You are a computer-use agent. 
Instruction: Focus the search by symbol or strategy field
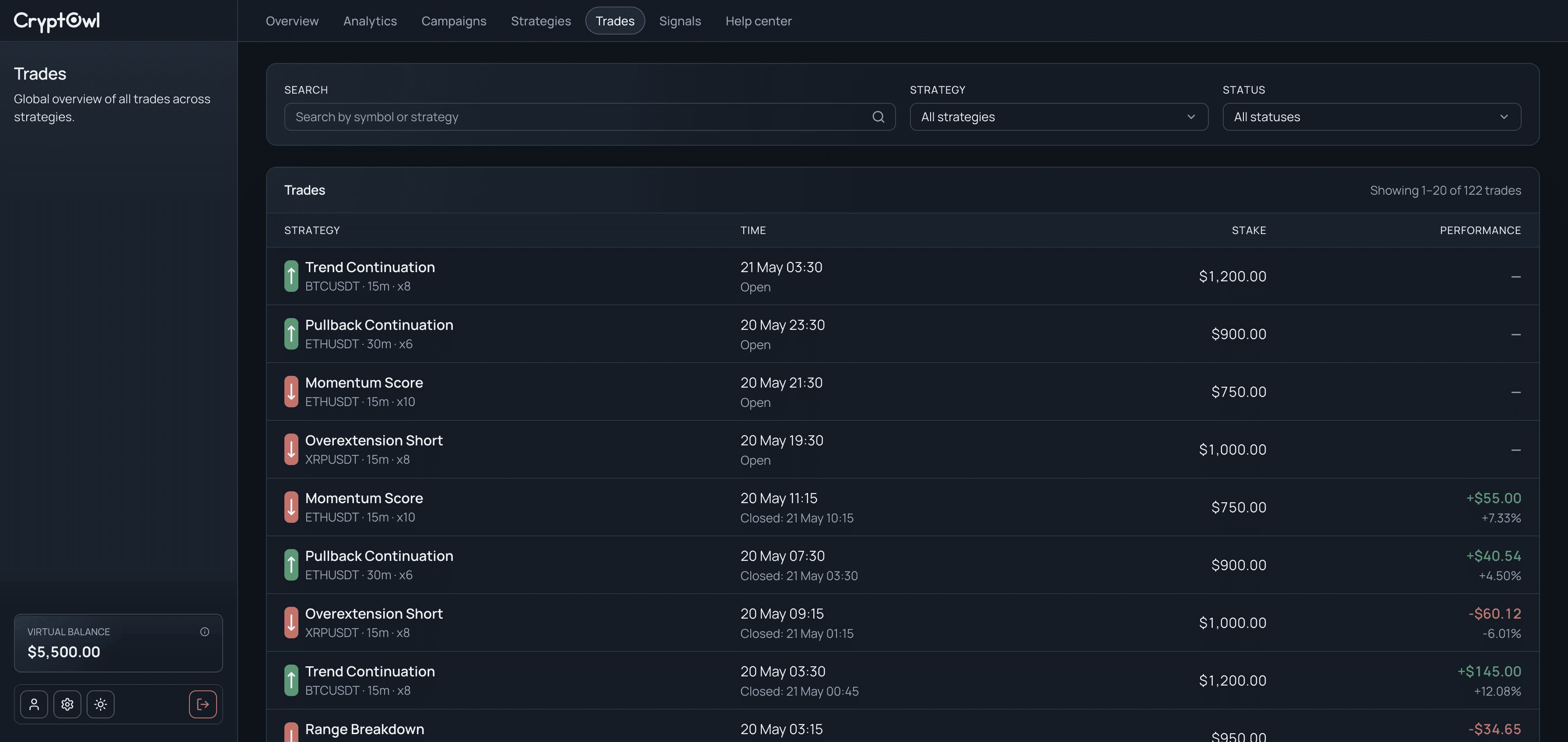point(589,117)
